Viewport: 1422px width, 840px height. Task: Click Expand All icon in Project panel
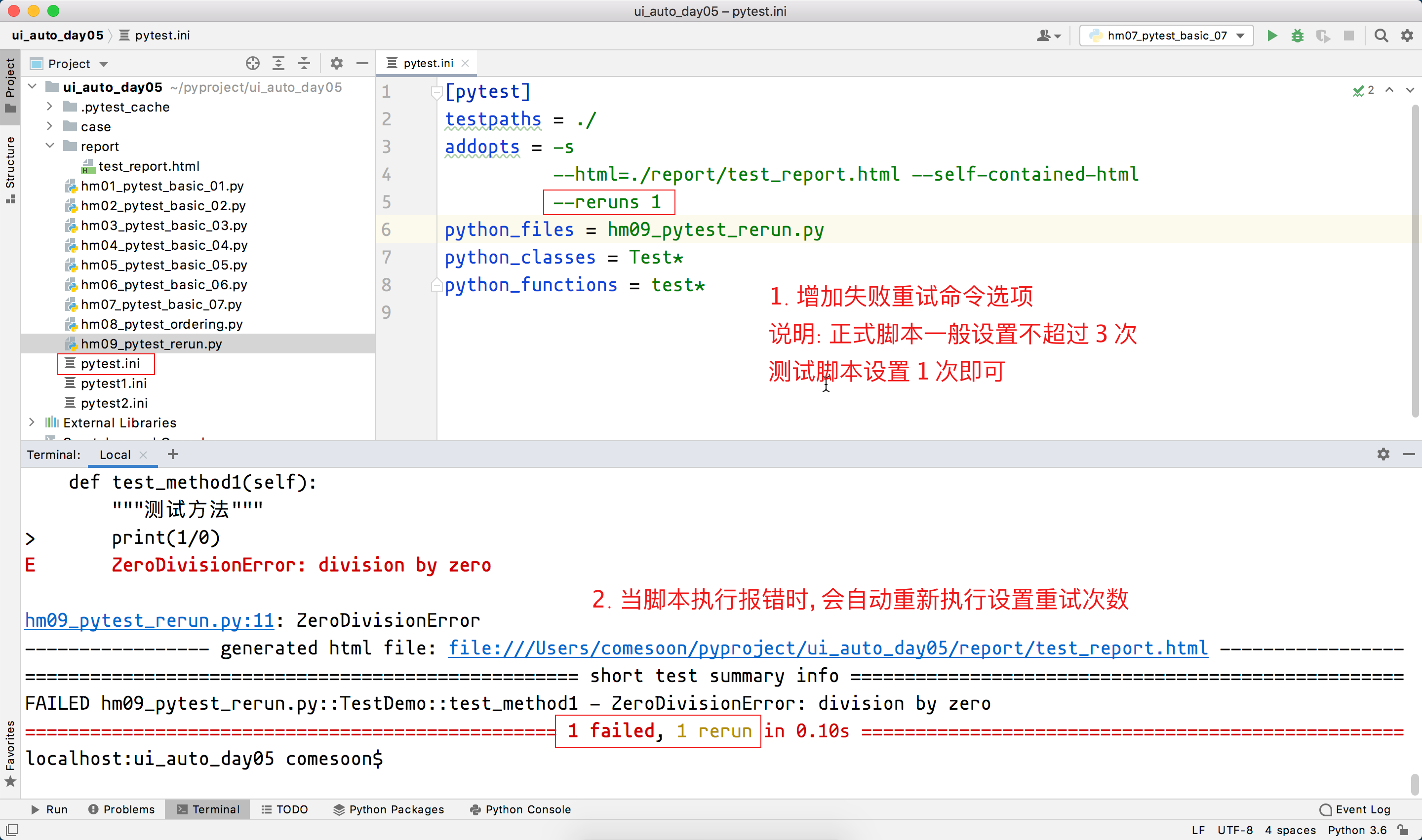pos(278,63)
